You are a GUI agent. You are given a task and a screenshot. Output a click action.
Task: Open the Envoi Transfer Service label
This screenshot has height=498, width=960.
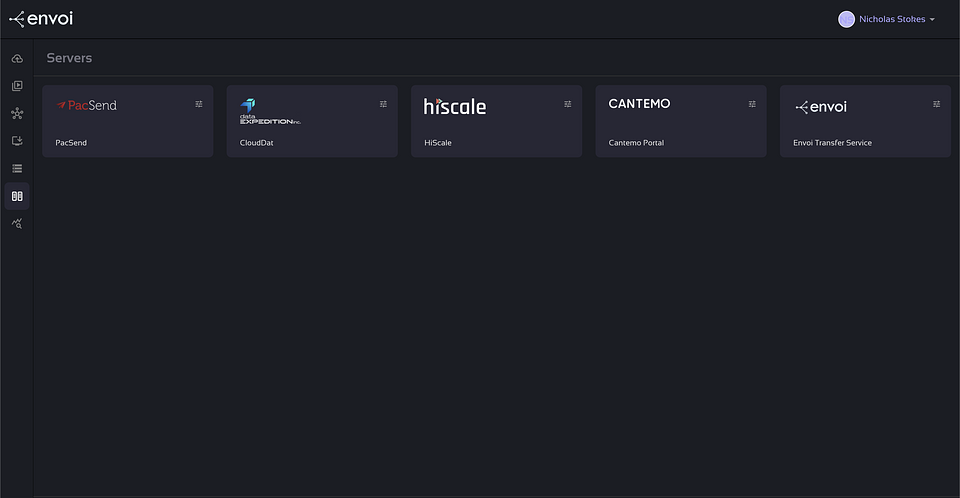832,143
